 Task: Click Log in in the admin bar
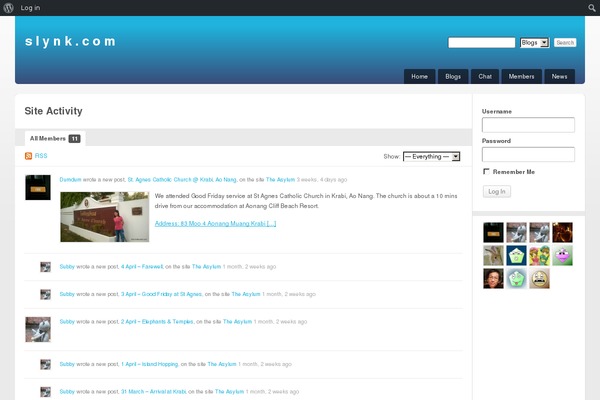point(30,8)
